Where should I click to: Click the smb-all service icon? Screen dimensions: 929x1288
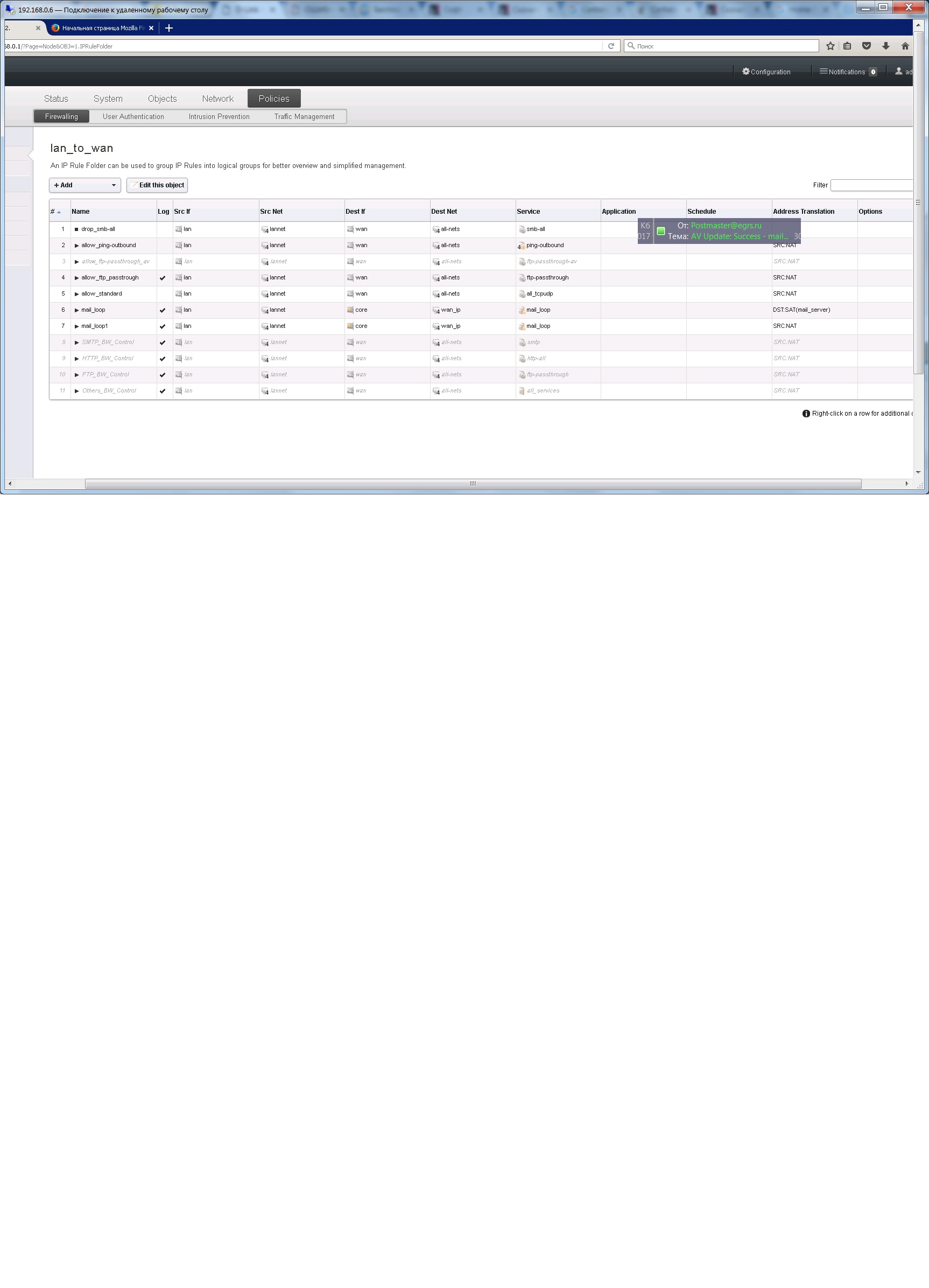[522, 229]
